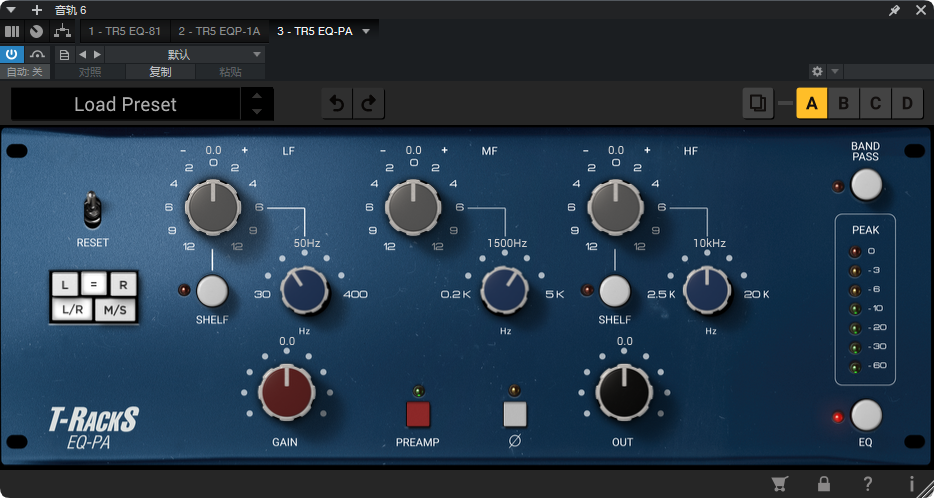Click the HF gain knob
This screenshot has width=934, height=498.
[x=615, y=207]
